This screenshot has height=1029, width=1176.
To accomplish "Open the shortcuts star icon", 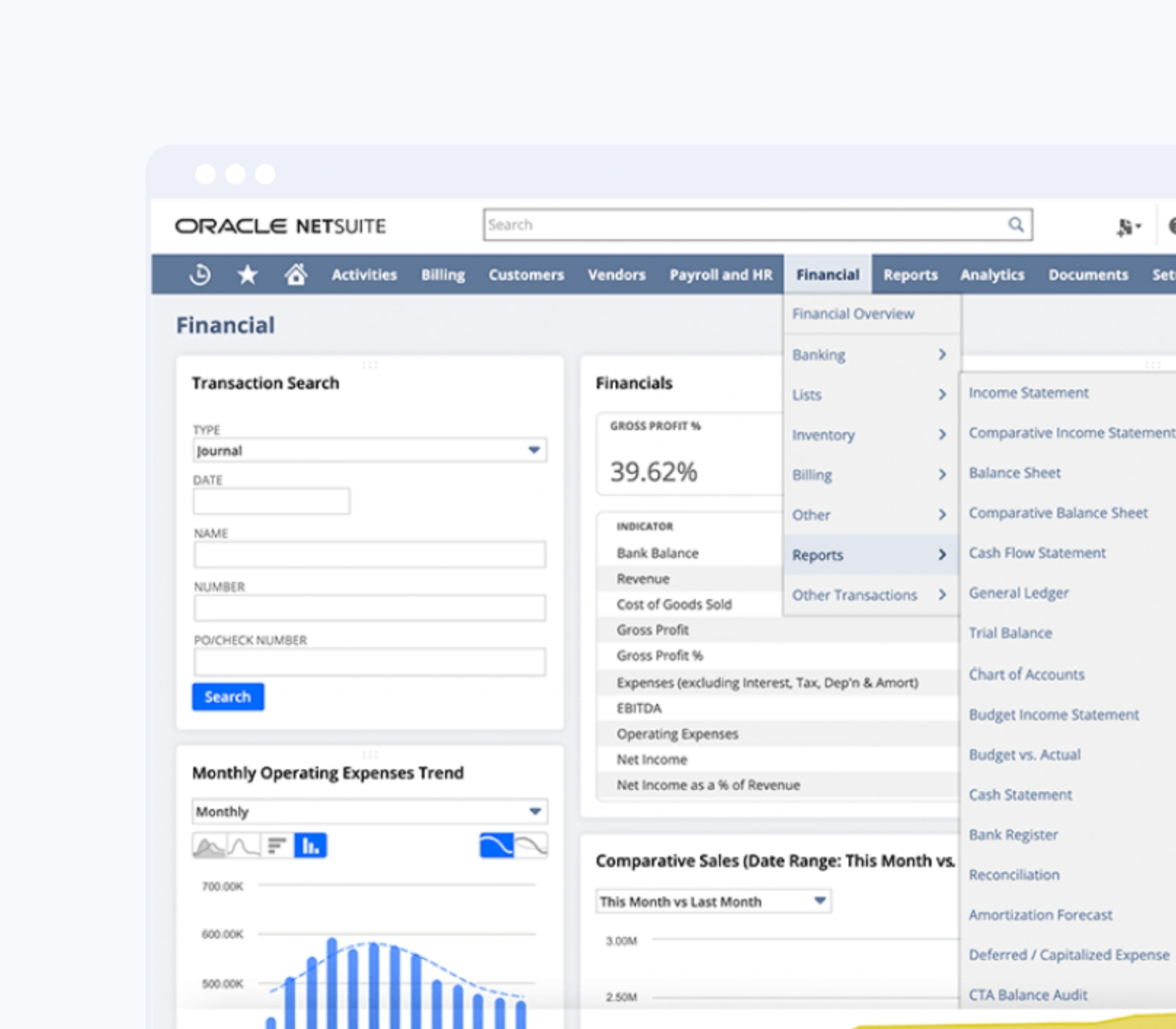I will pos(248,275).
